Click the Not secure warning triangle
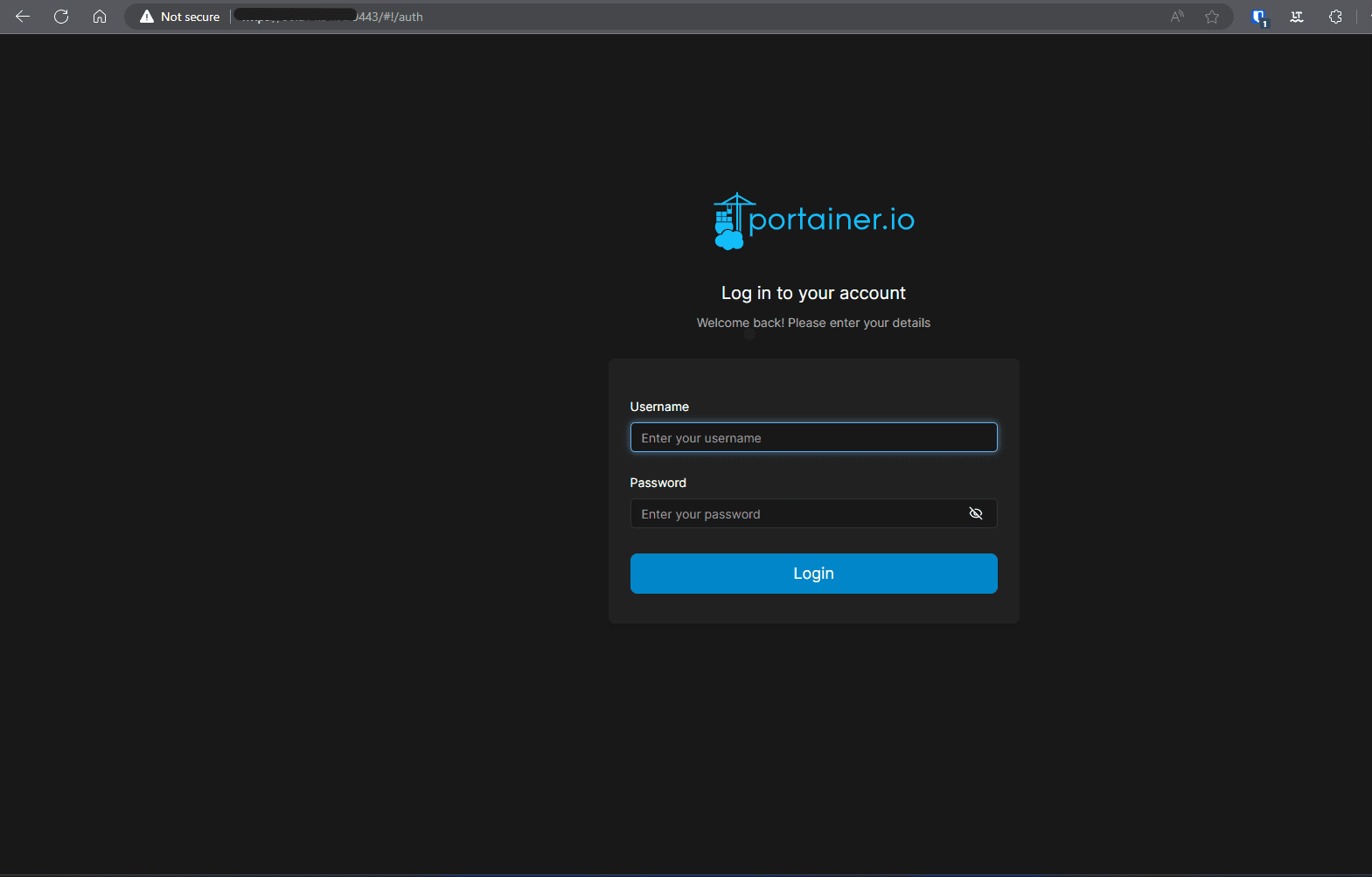The image size is (1372, 877). 147,17
